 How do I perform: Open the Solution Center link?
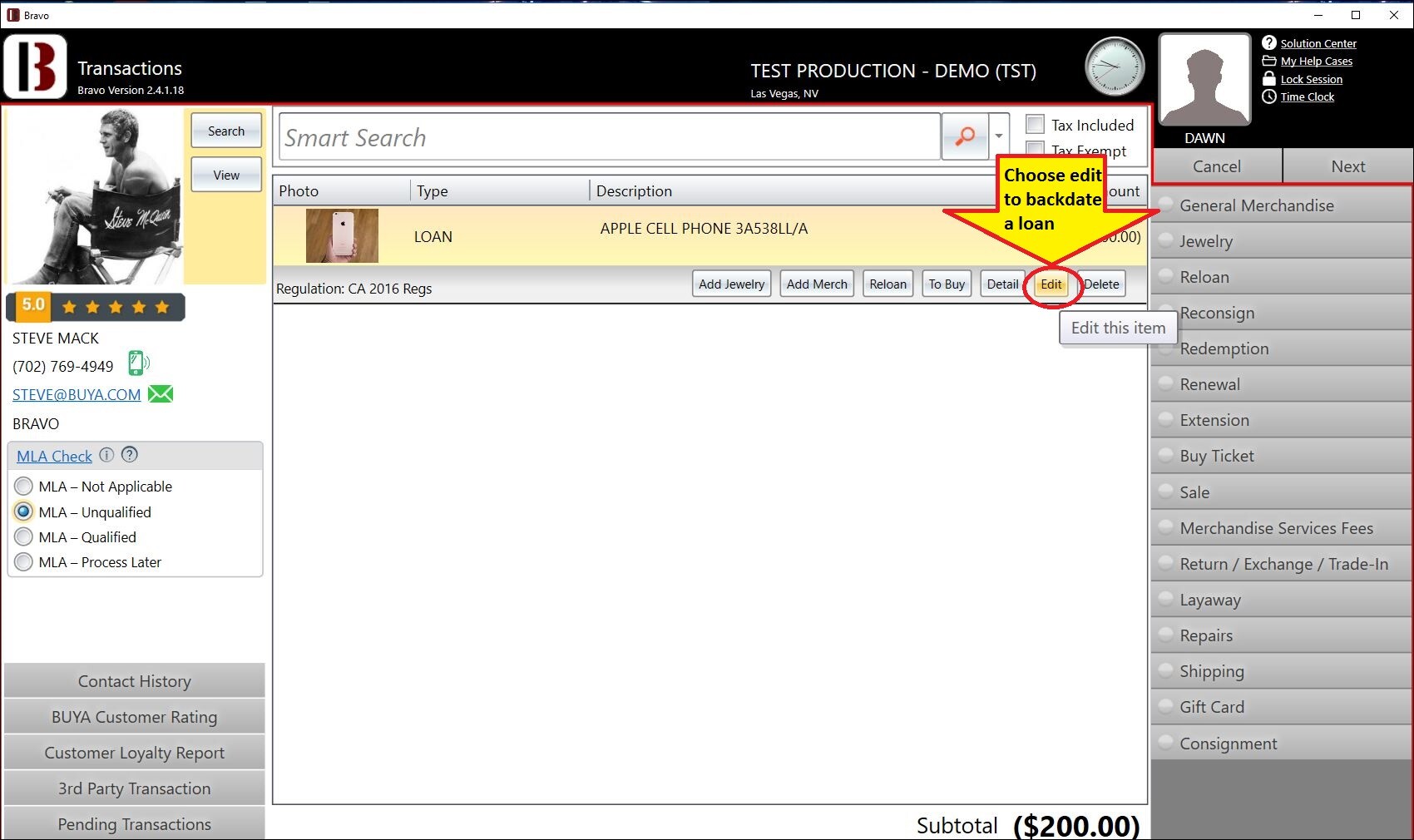tap(1318, 43)
